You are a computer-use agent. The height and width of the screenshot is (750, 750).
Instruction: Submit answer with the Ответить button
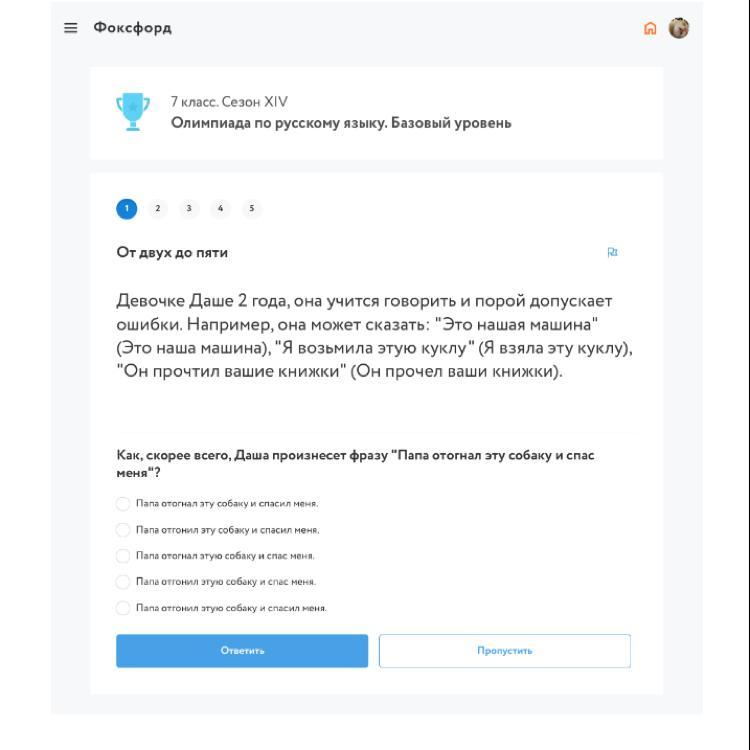pos(242,651)
